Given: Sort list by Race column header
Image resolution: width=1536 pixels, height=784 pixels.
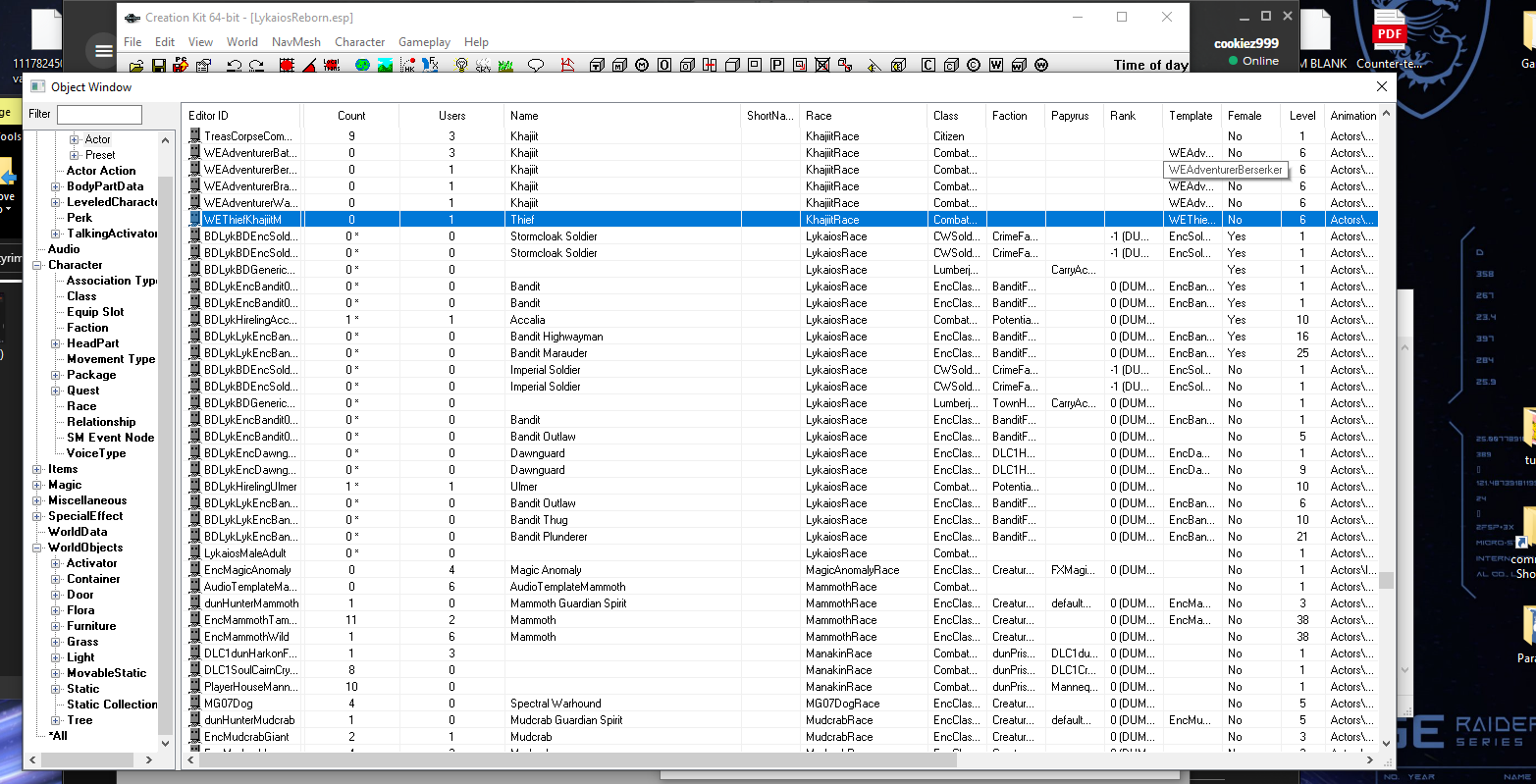Looking at the screenshot, I should click(863, 116).
